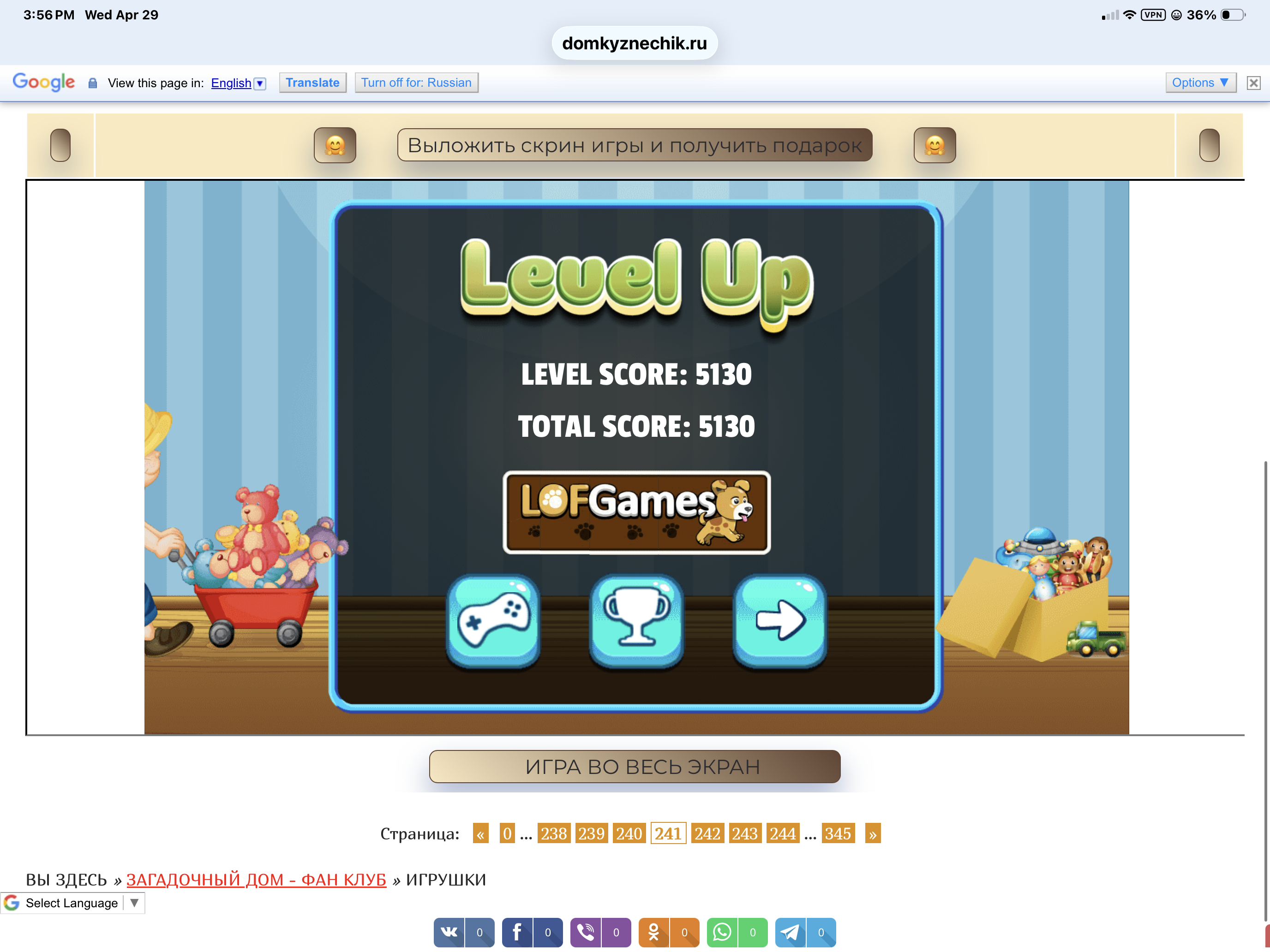The height and width of the screenshot is (952, 1270).
Task: Share via Viber icon
Action: (x=586, y=933)
